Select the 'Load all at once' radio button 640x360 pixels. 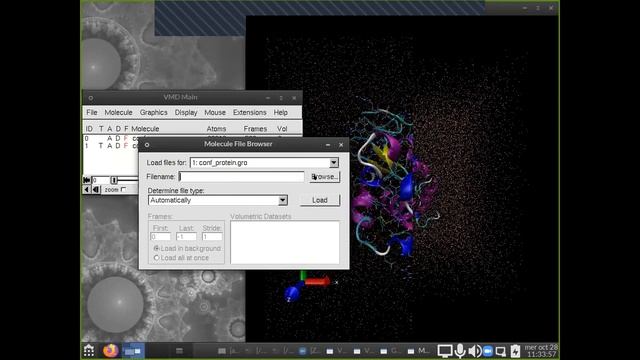(156, 258)
